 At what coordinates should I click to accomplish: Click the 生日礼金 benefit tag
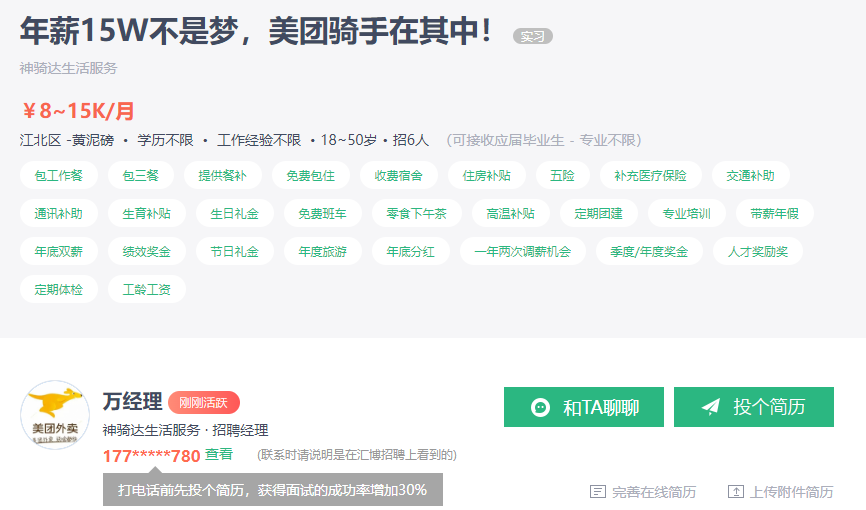pyautogui.click(x=235, y=213)
